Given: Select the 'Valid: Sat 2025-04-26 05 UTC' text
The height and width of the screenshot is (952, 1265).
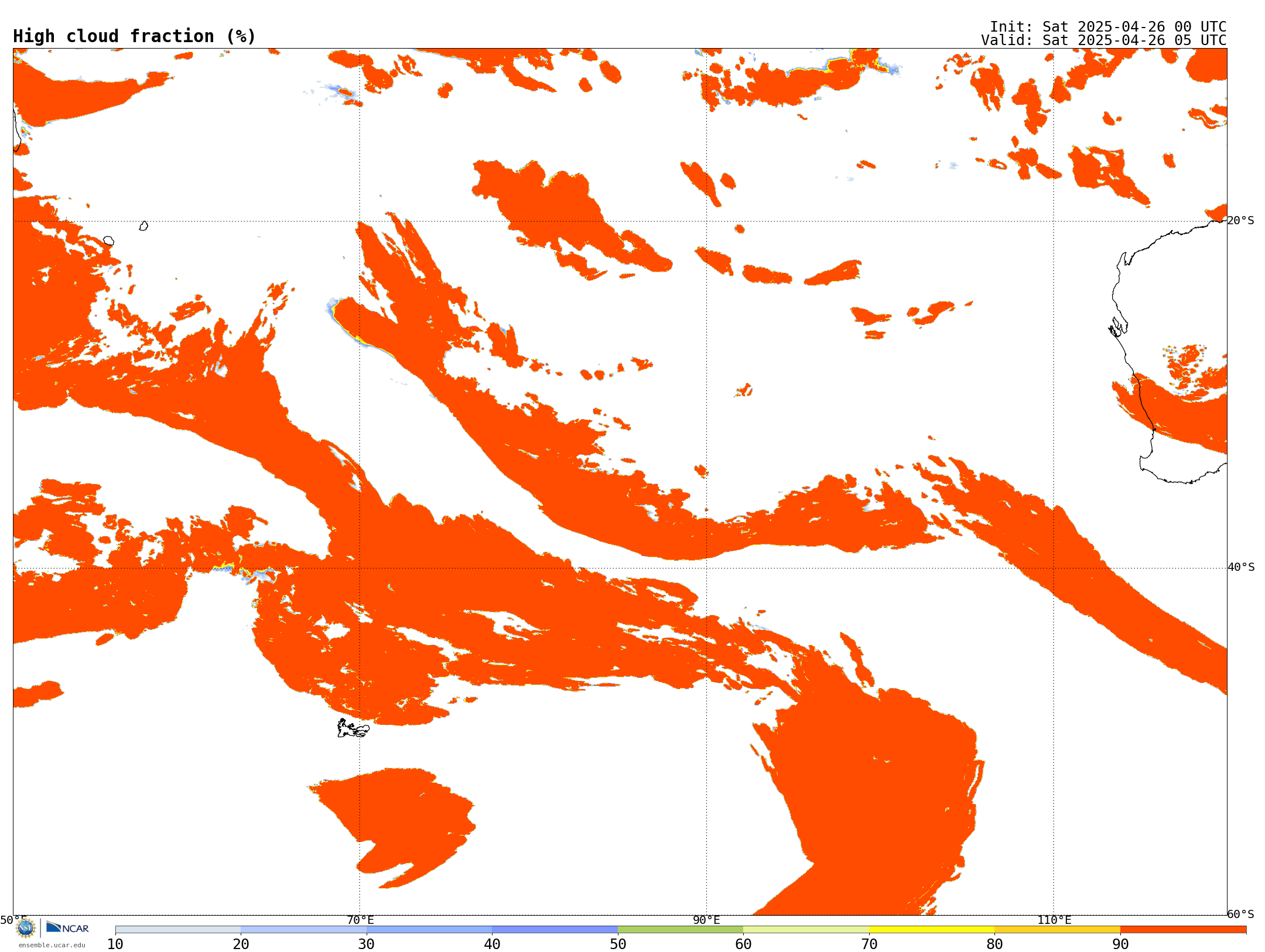Looking at the screenshot, I should point(1104,40).
